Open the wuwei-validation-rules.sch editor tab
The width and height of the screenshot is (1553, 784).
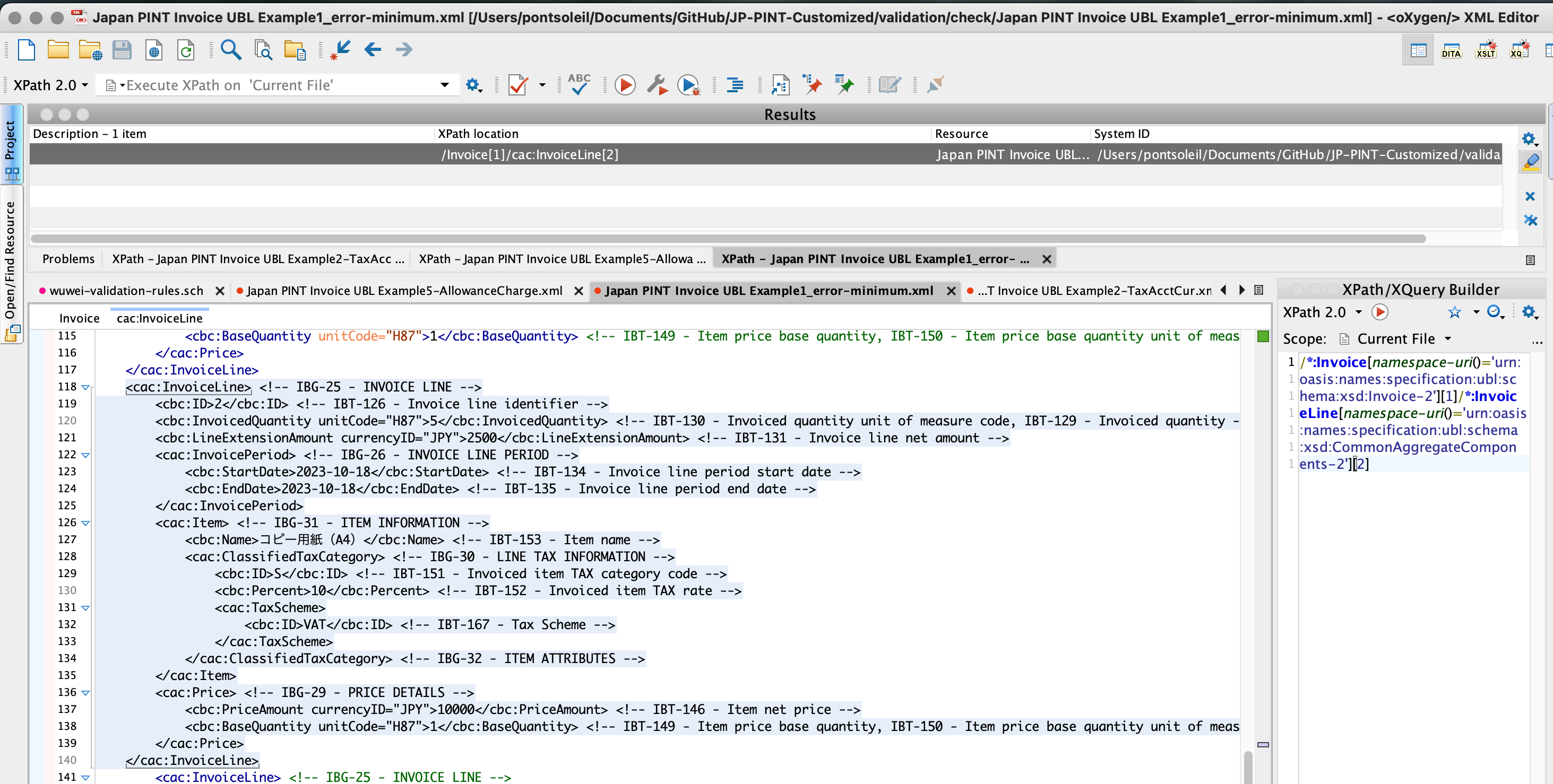pos(126,291)
